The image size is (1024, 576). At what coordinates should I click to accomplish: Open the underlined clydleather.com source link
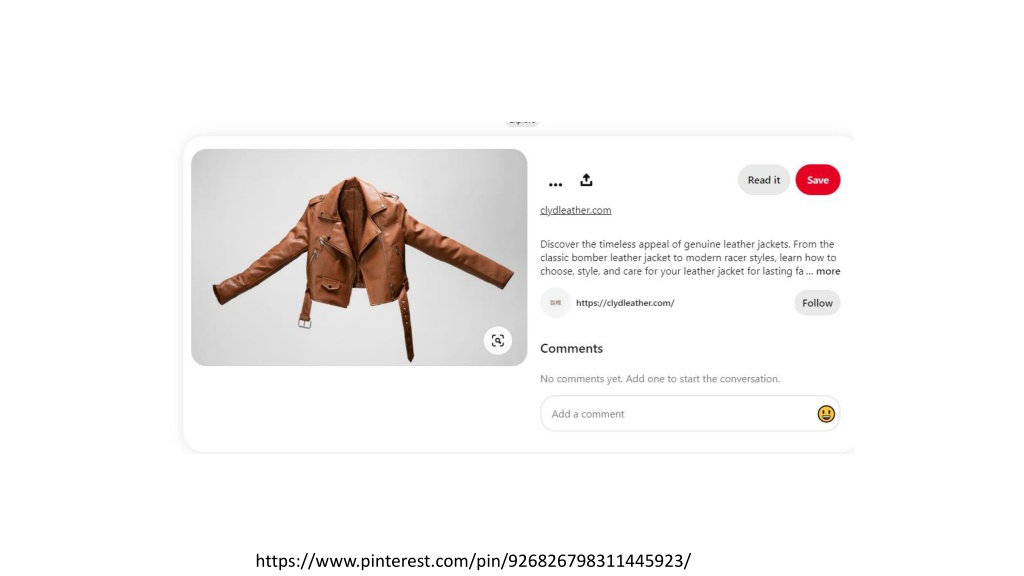coord(575,210)
